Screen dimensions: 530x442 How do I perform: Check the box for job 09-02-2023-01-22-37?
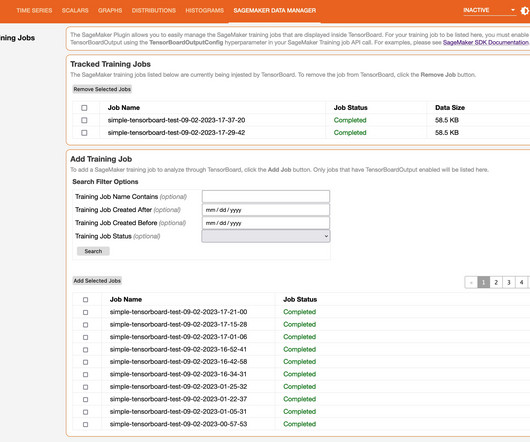pos(86,399)
